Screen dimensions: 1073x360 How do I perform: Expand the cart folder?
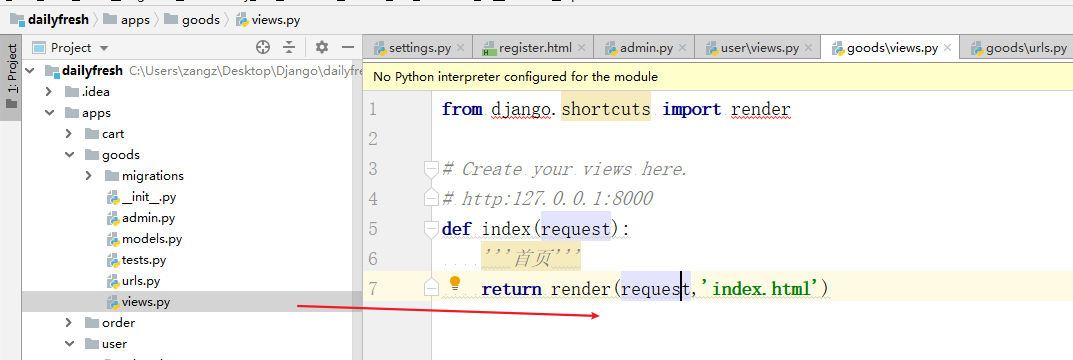click(68, 134)
